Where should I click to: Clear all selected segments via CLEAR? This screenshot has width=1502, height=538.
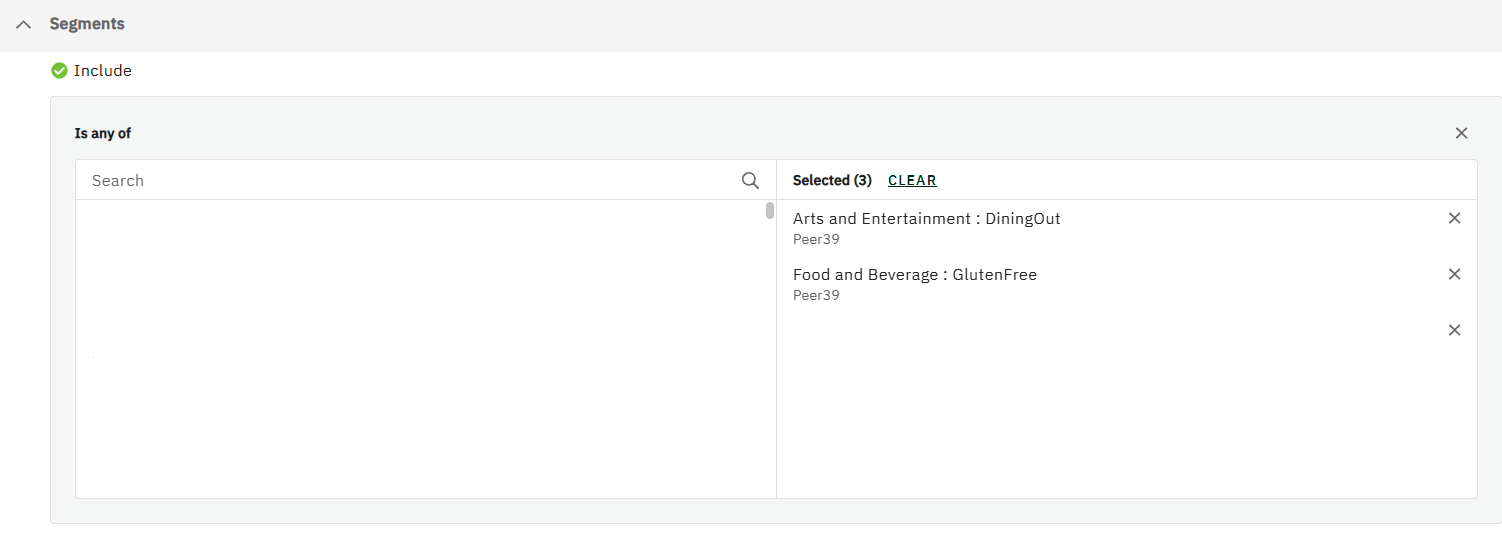pyautogui.click(x=912, y=181)
